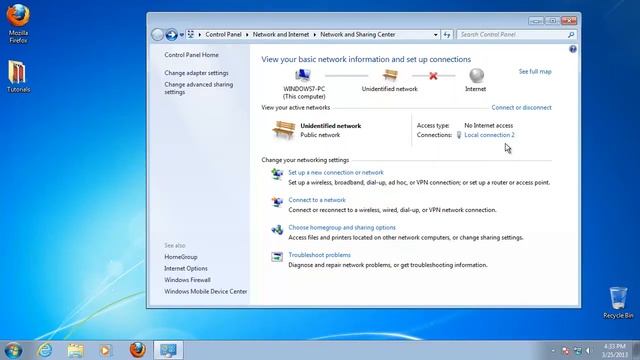Screen dimensions: 640x360
Task: Click the Show desktop button
Action: pyautogui.click(x=636, y=350)
